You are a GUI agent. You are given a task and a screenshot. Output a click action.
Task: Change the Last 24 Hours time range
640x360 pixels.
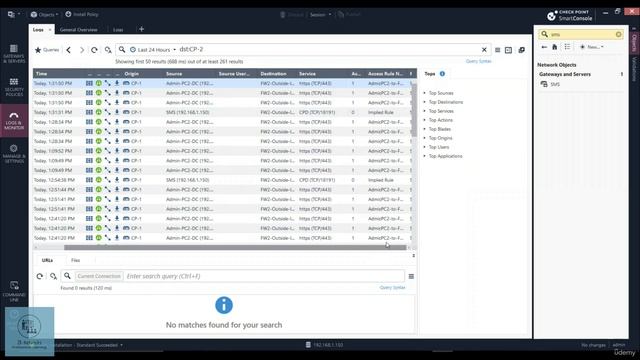(x=153, y=50)
